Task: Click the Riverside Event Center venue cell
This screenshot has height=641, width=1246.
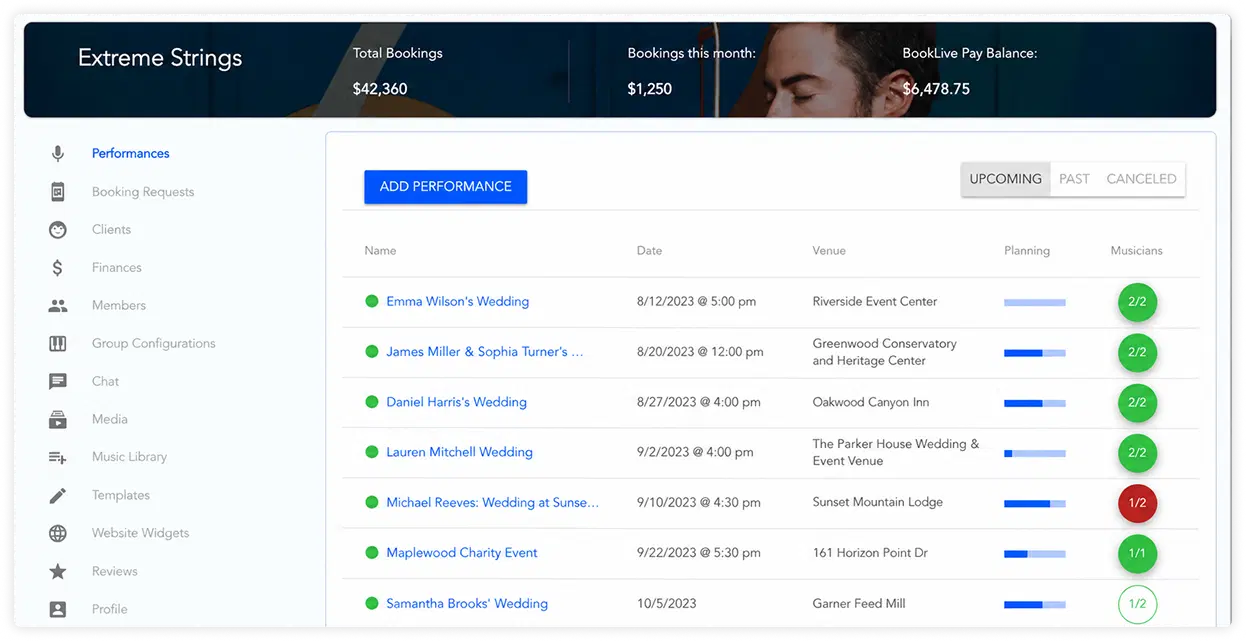Action: [875, 301]
